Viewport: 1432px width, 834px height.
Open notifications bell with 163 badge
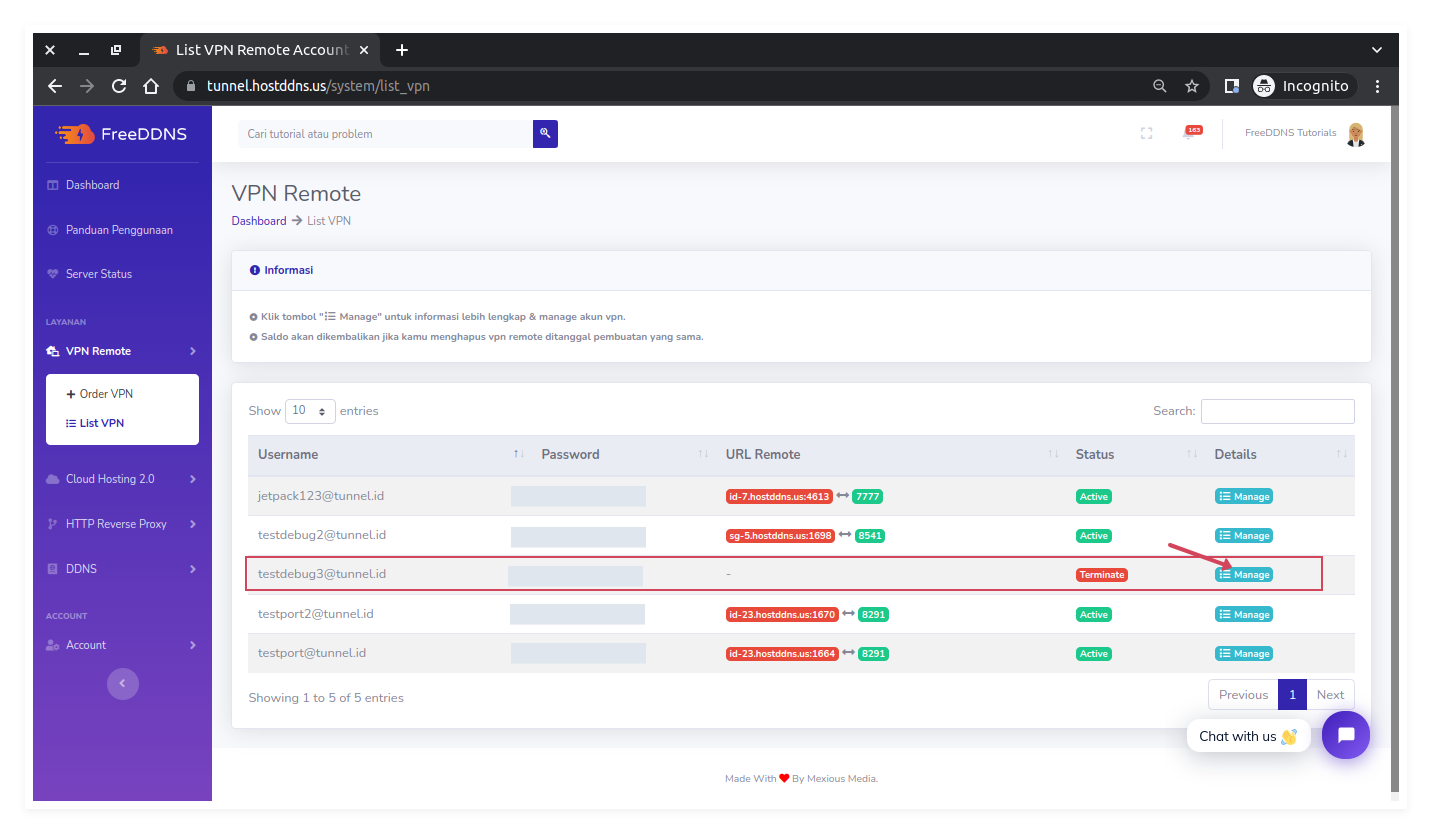[1190, 133]
